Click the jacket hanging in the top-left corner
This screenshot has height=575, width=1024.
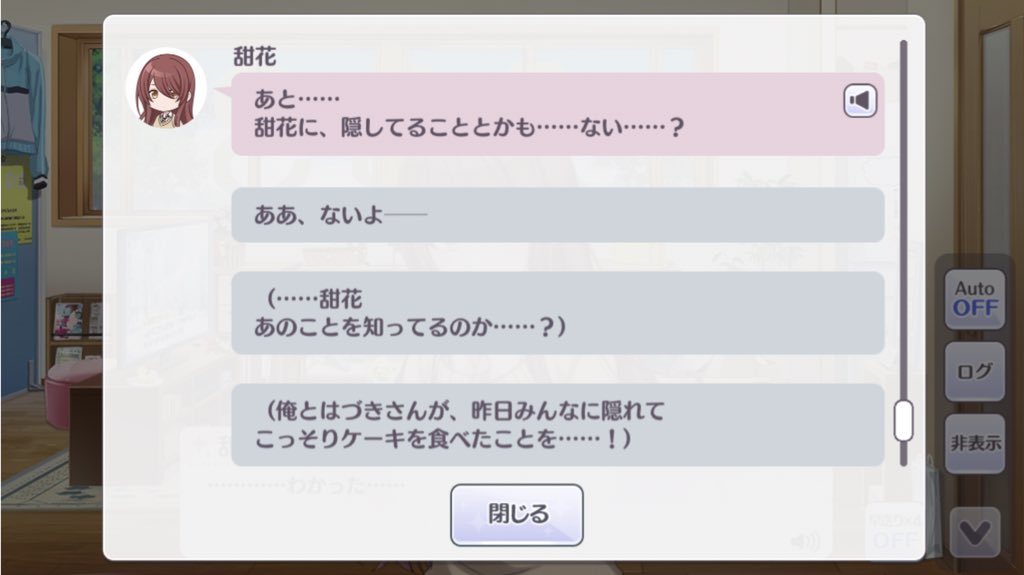coord(22,110)
